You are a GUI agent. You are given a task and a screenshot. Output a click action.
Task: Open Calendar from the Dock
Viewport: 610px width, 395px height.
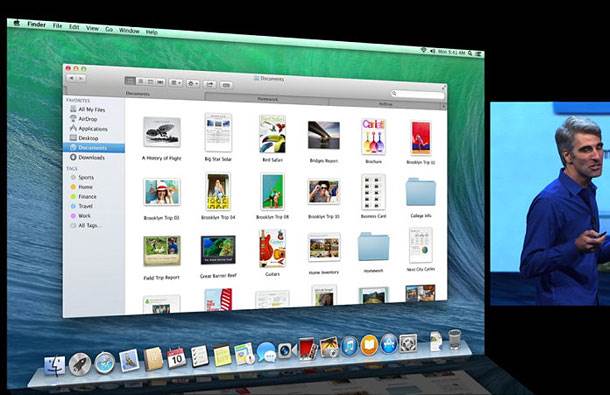pyautogui.click(x=176, y=358)
